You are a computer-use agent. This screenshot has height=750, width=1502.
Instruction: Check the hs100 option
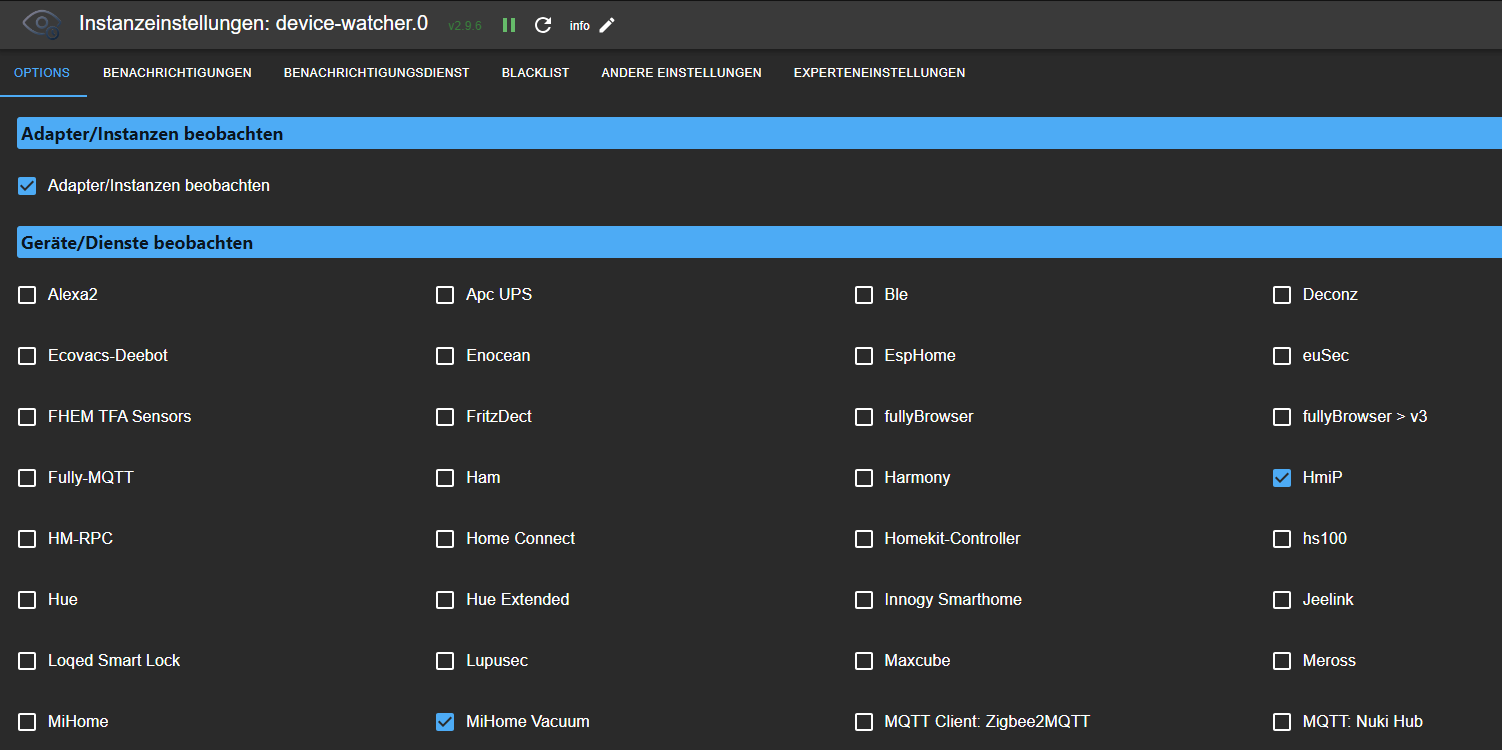pos(1282,539)
